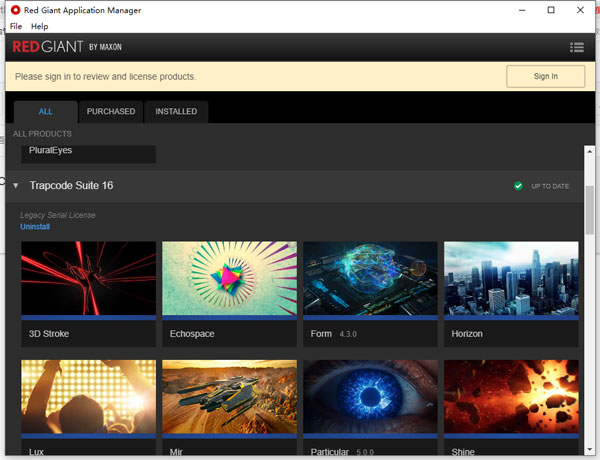Choose the Horizon cityscape thumbnail
Viewport: 600px width, 460px height.
point(511,279)
